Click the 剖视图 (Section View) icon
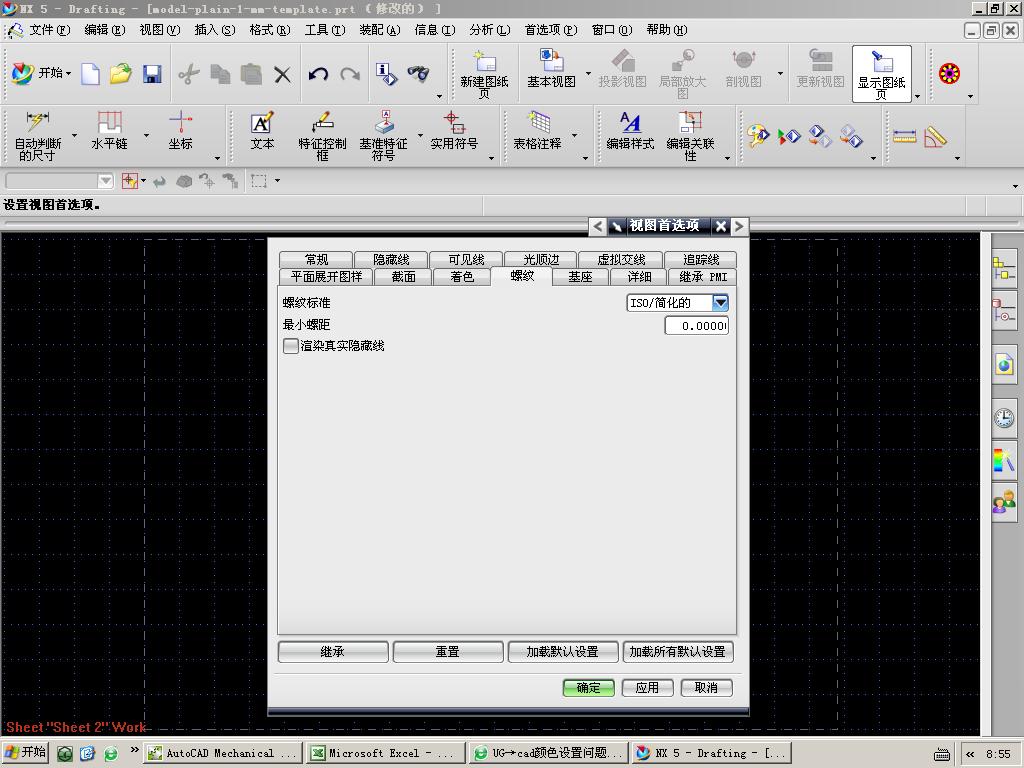The image size is (1024, 768). 745,70
